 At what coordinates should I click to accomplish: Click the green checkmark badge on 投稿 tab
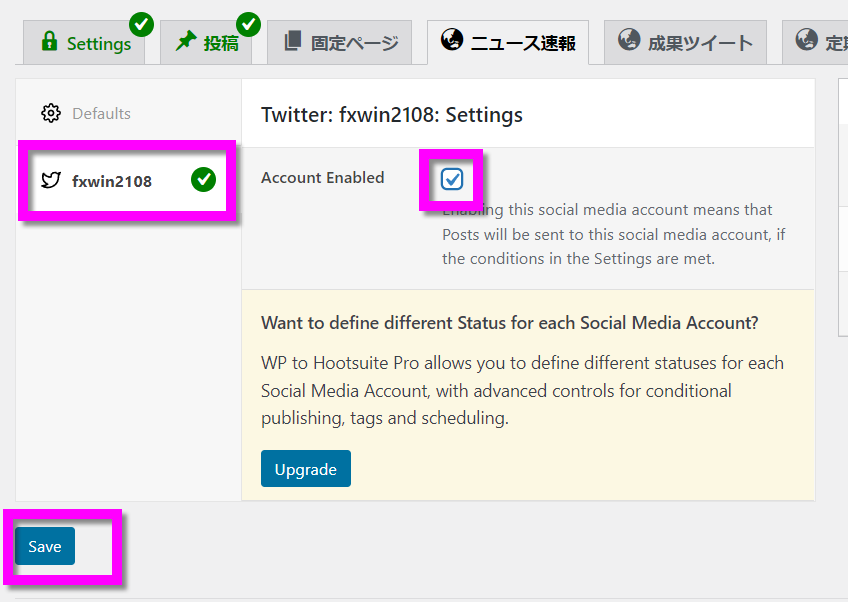tap(249, 24)
